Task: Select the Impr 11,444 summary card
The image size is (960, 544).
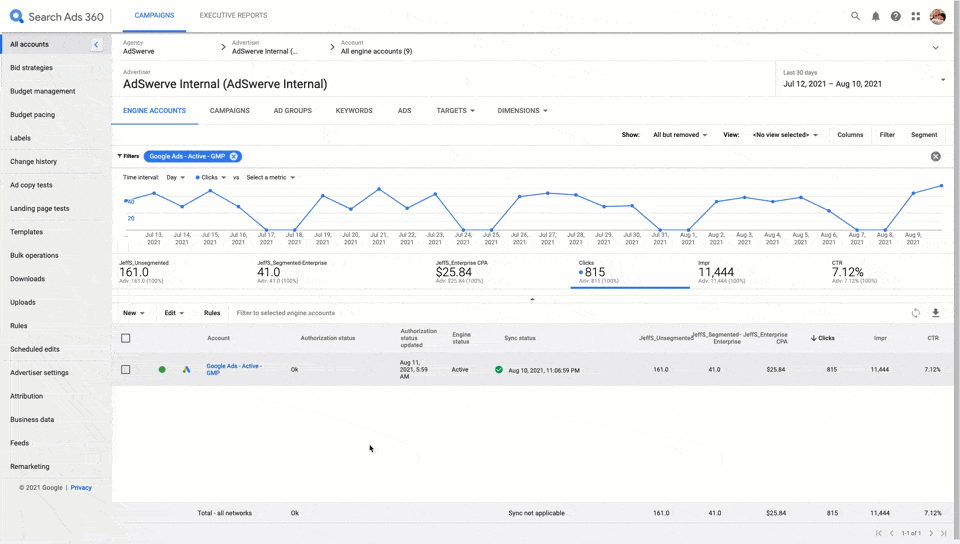Action: click(721, 272)
